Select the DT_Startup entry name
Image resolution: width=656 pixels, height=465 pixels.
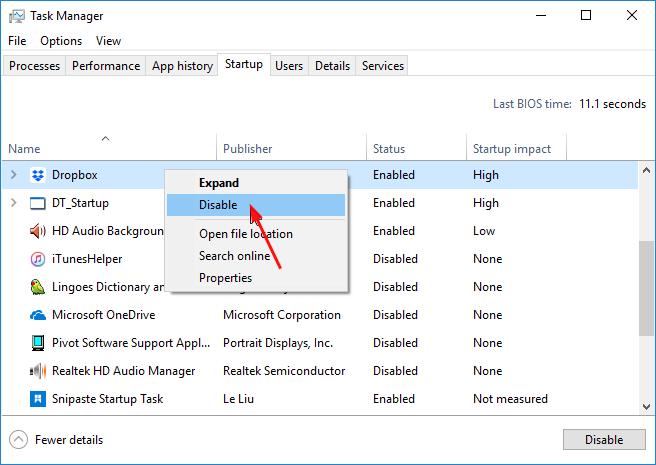click(x=80, y=203)
